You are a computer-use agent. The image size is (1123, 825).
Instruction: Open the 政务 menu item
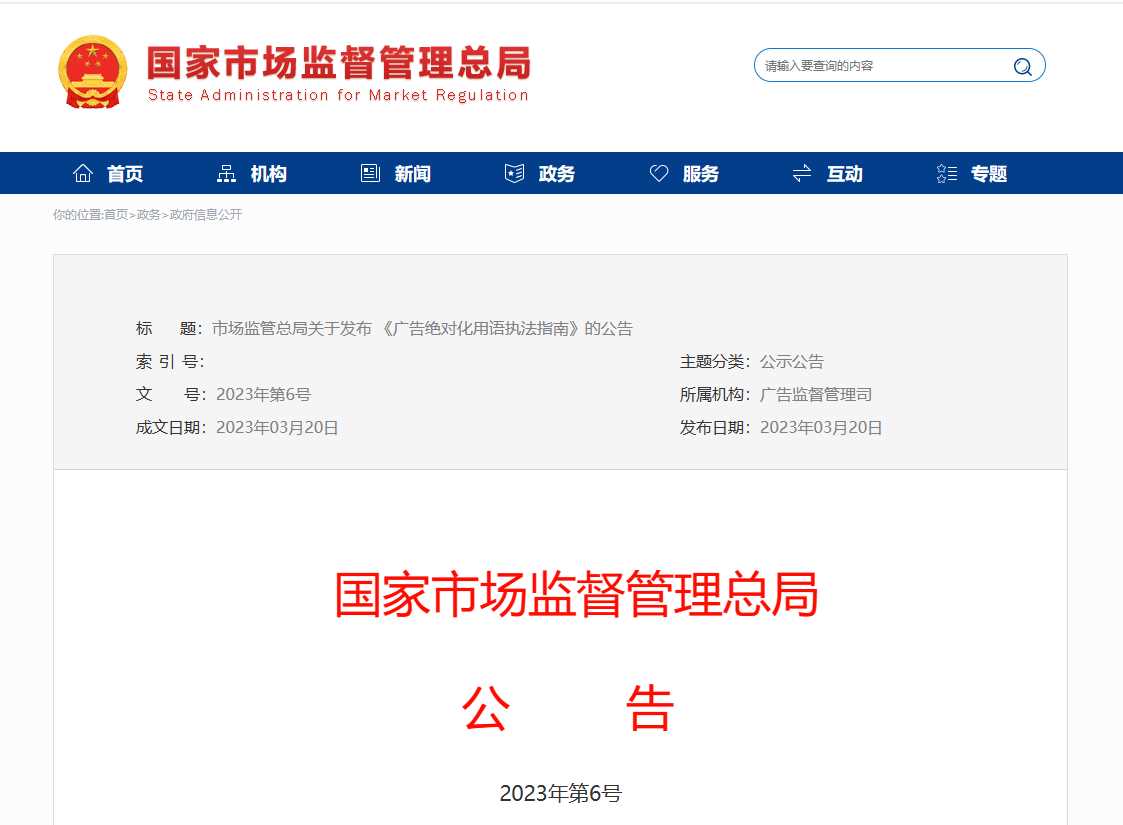click(x=556, y=174)
